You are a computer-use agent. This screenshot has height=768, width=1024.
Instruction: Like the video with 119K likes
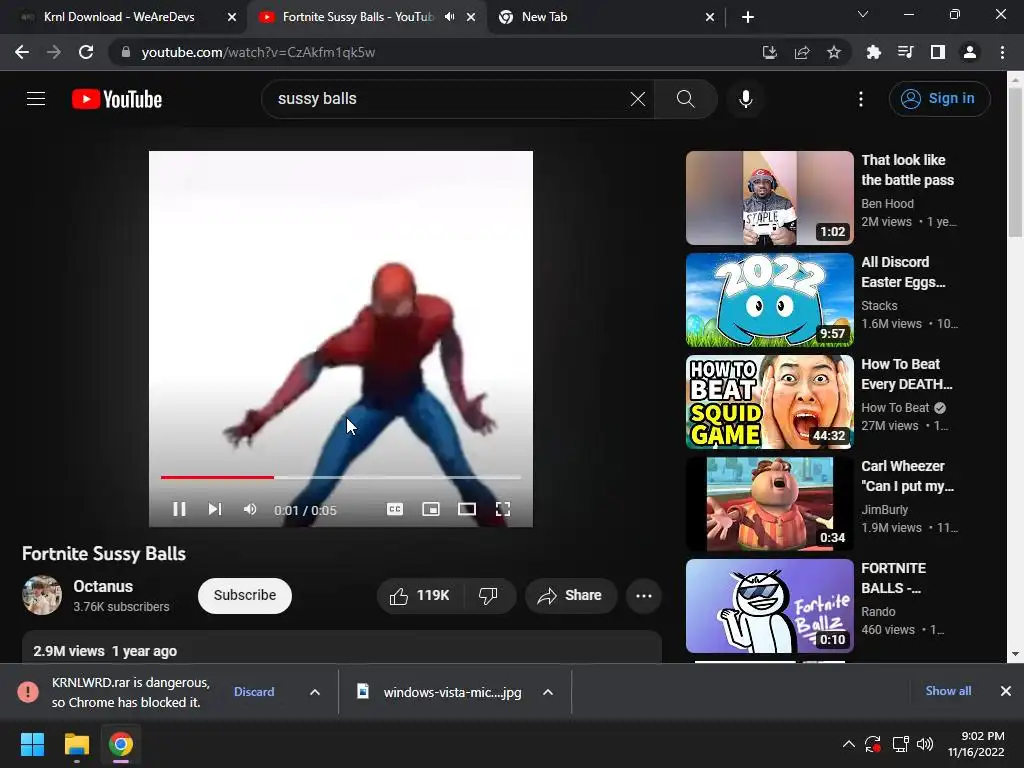[419, 596]
